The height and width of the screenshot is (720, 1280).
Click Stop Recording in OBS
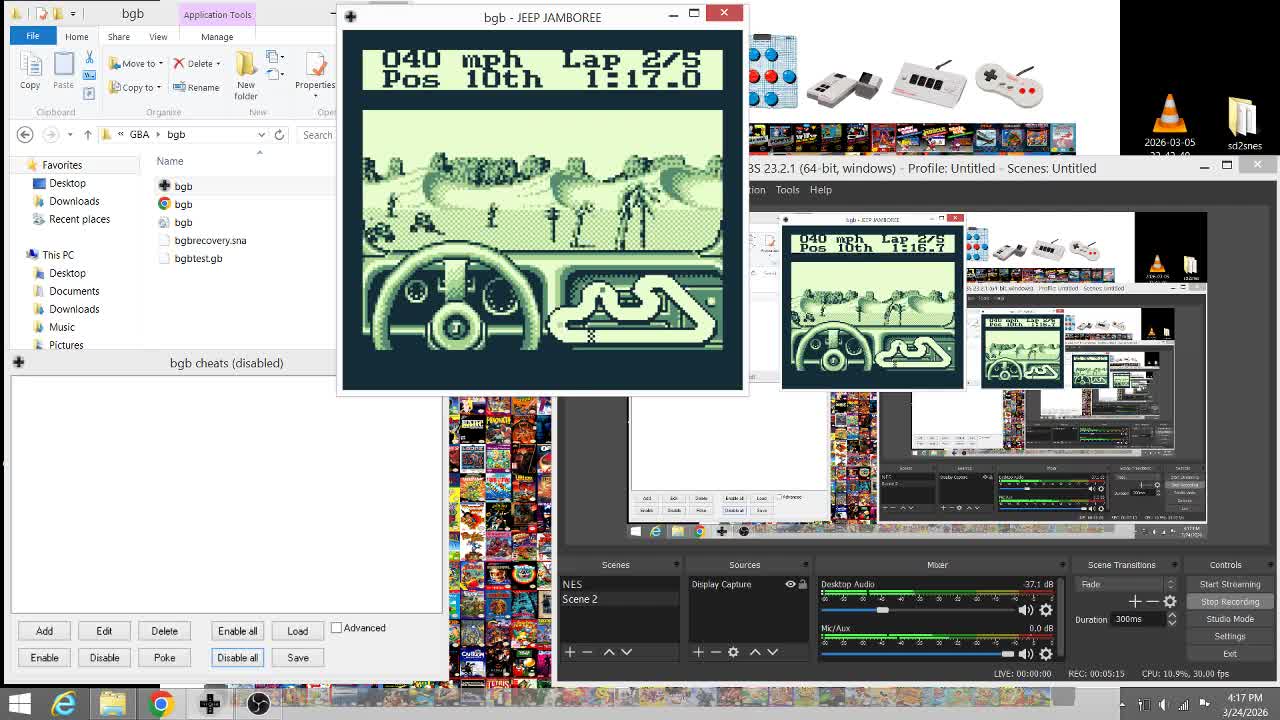coord(1229,602)
